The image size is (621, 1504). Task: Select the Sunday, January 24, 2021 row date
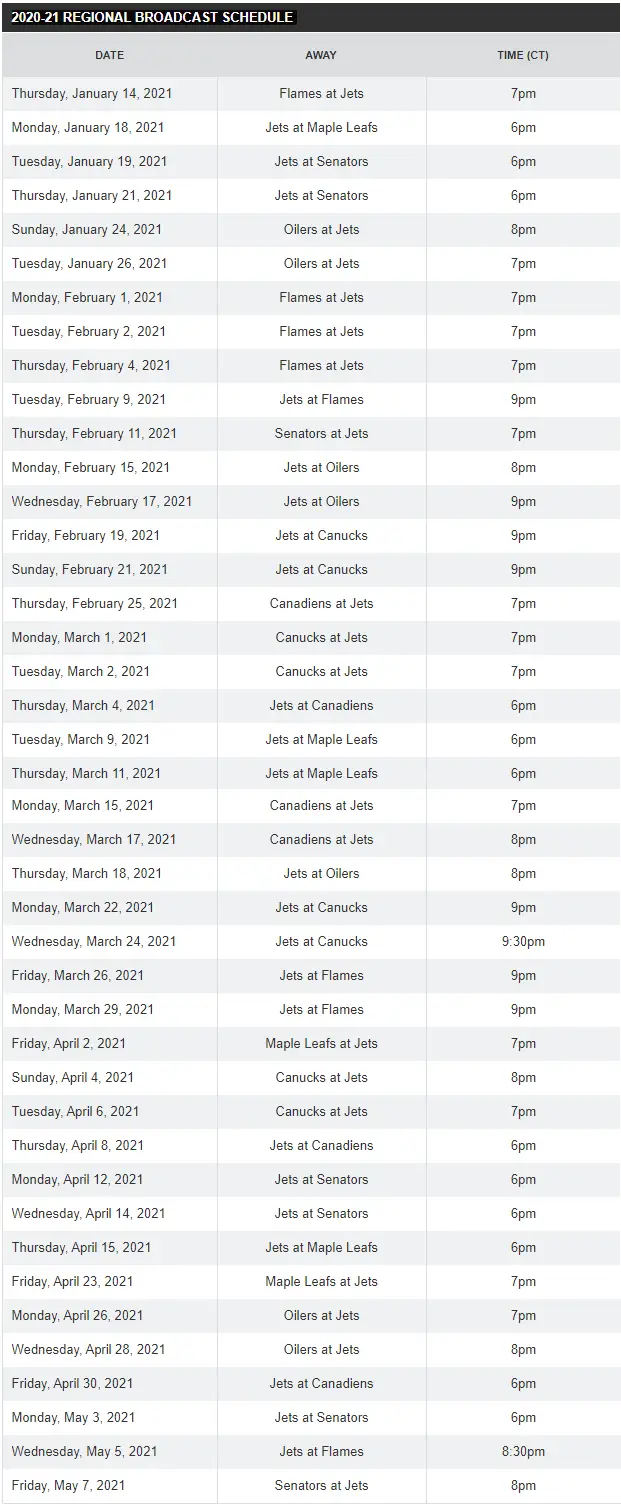point(87,229)
